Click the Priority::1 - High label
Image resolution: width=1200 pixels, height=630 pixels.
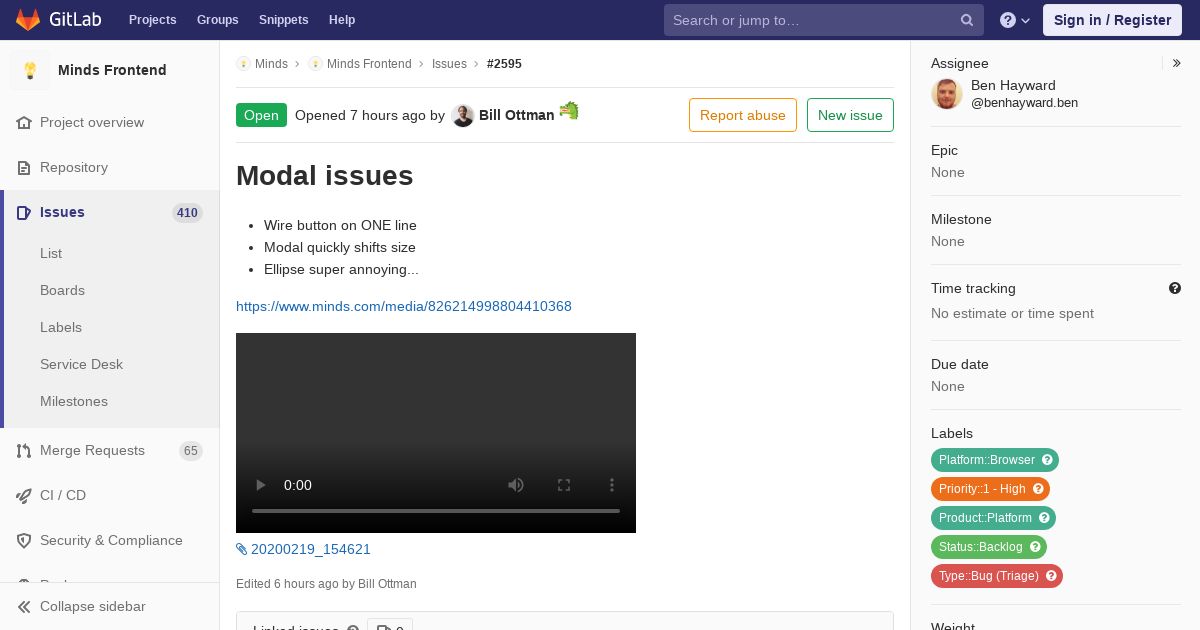tap(990, 489)
